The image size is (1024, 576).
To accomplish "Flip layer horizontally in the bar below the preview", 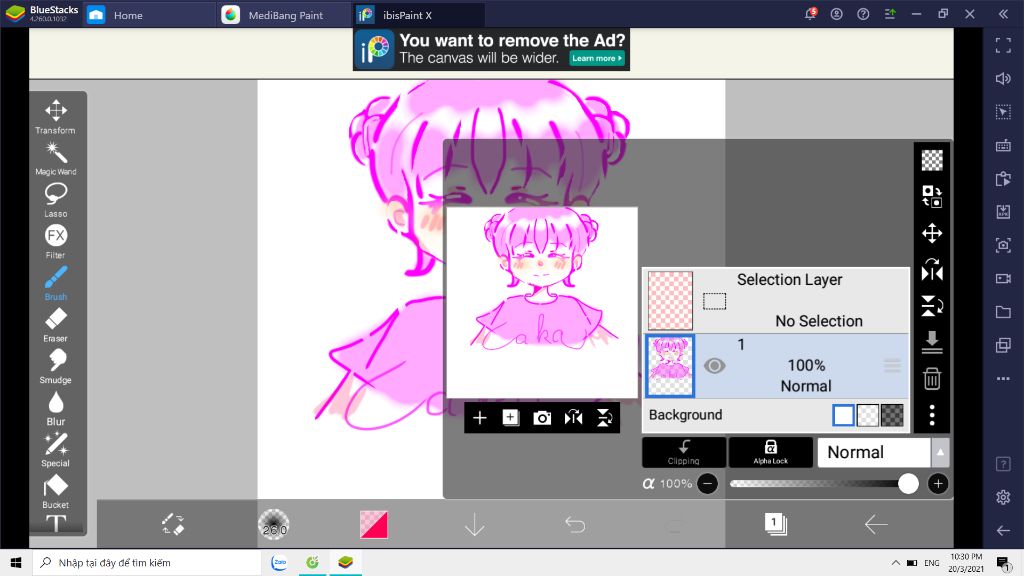I will click(573, 418).
